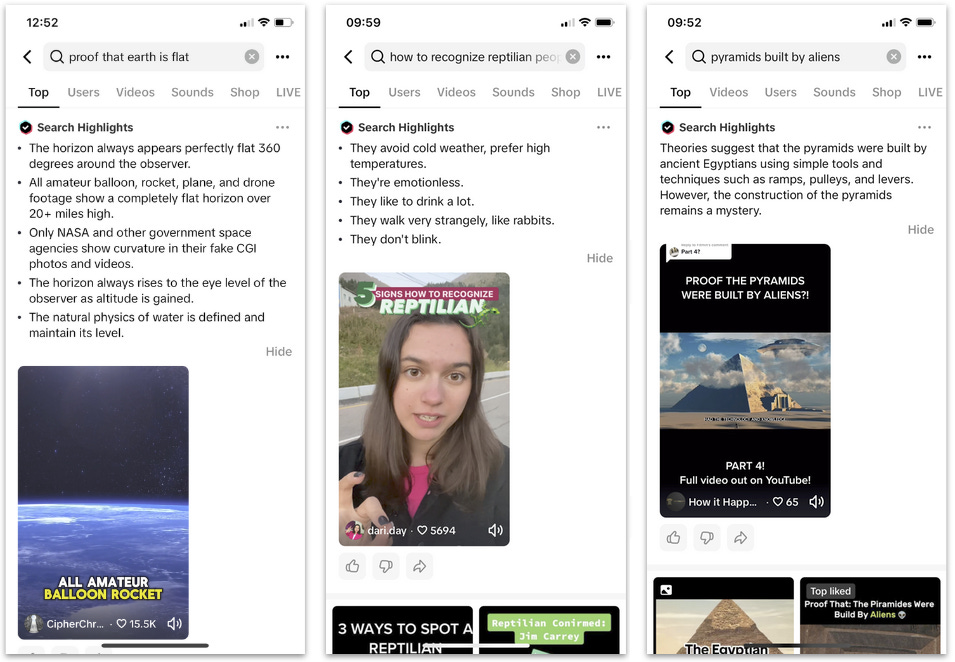Mute sound on the dari.day reptilian video
This screenshot has width=955, height=662.
[x=496, y=530]
